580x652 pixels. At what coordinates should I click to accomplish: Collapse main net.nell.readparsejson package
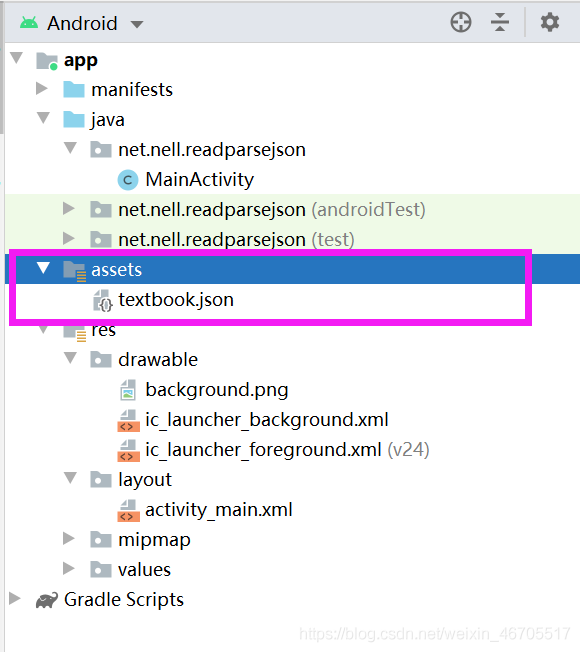point(70,148)
